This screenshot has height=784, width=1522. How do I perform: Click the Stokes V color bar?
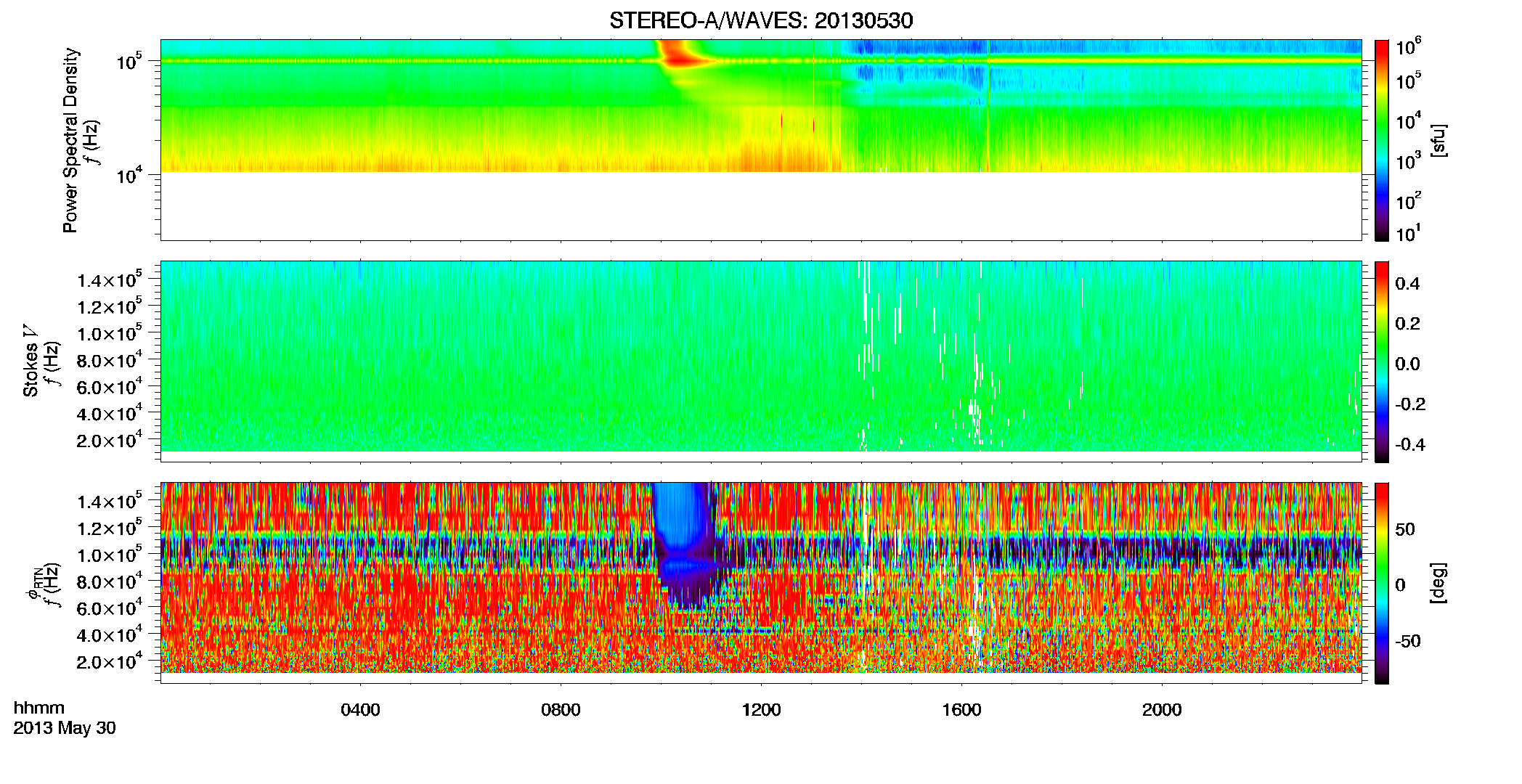pos(1382,362)
